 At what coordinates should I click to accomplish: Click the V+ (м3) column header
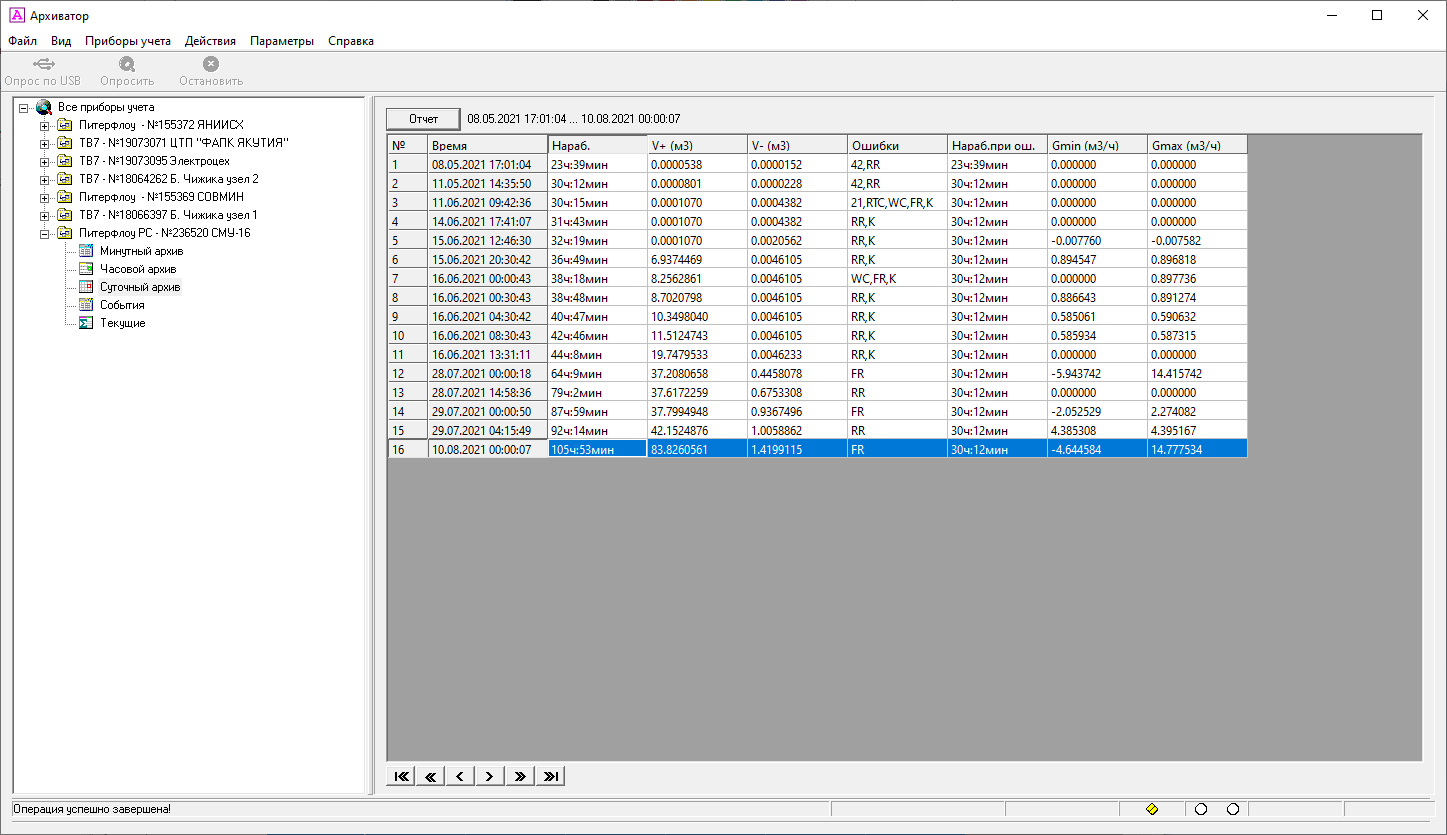[x=698, y=145]
